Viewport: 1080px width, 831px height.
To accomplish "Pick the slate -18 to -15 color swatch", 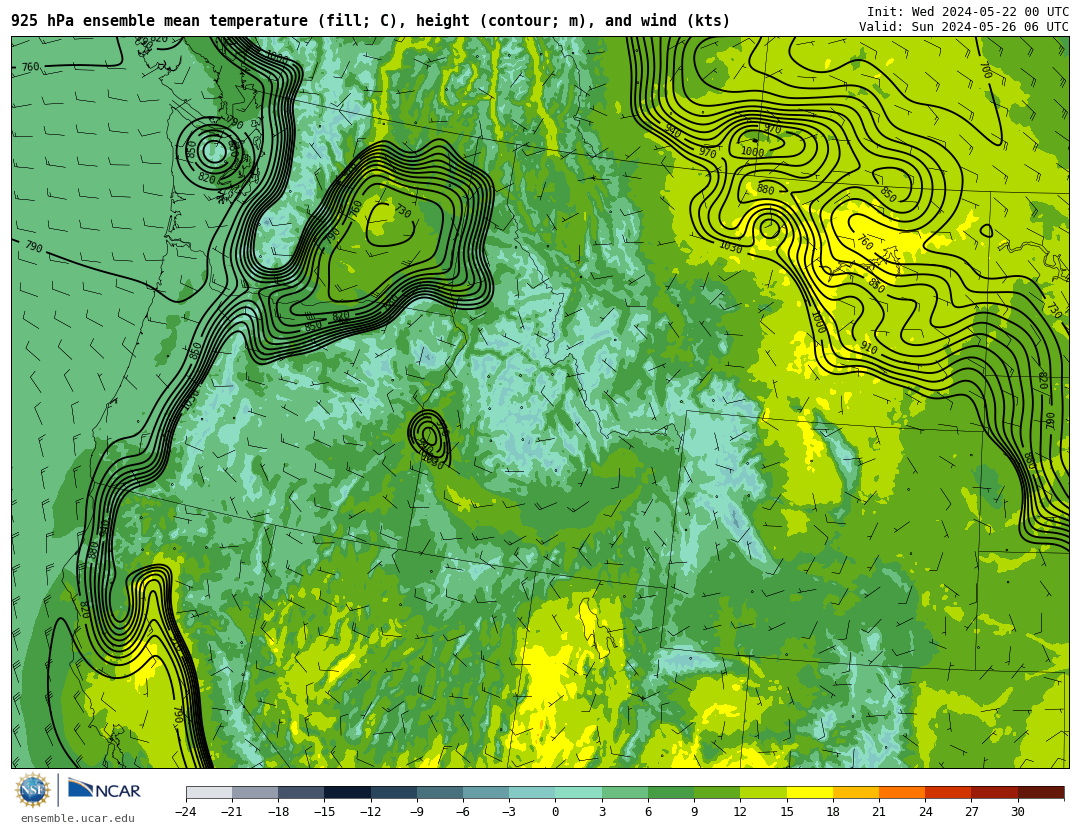I will click(x=301, y=792).
